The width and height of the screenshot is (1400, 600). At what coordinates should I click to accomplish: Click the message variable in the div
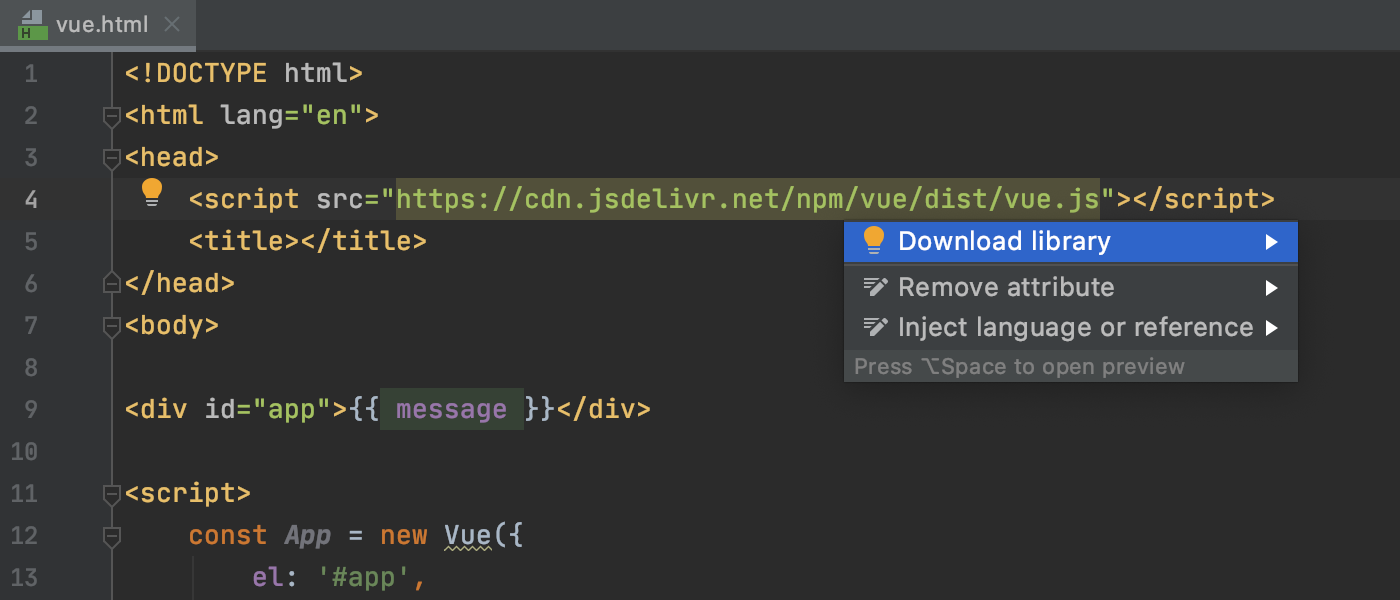coord(451,409)
